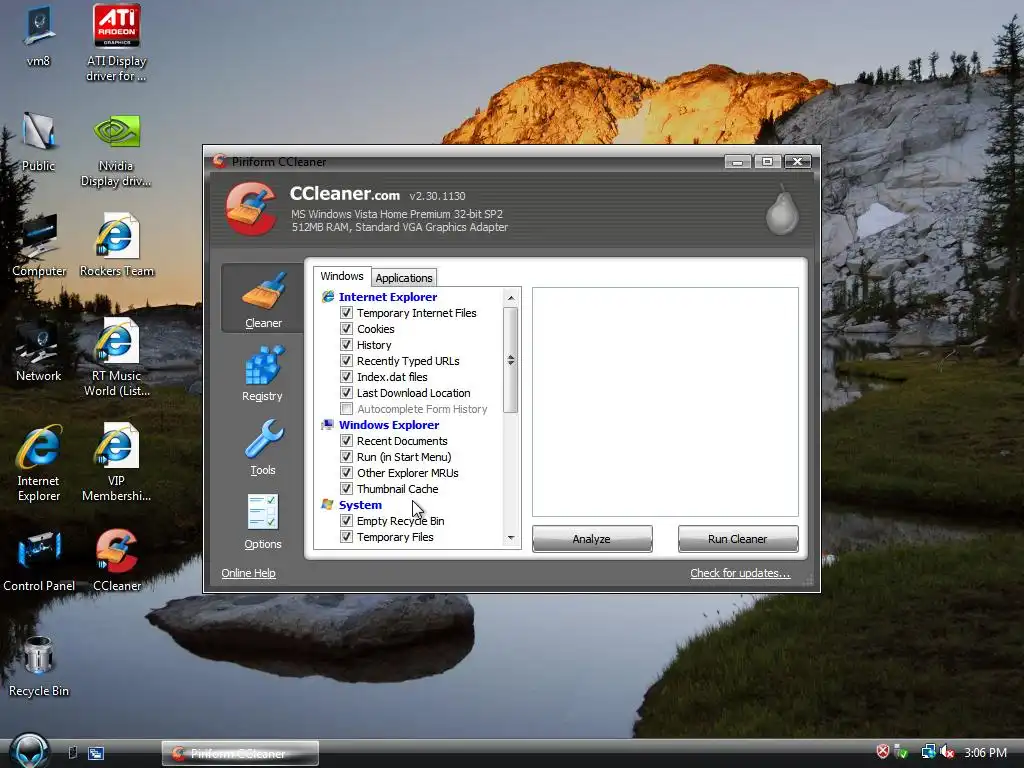Viewport: 1024px width, 768px height.
Task: Click the checklist scrollbar down arrow
Action: point(511,538)
